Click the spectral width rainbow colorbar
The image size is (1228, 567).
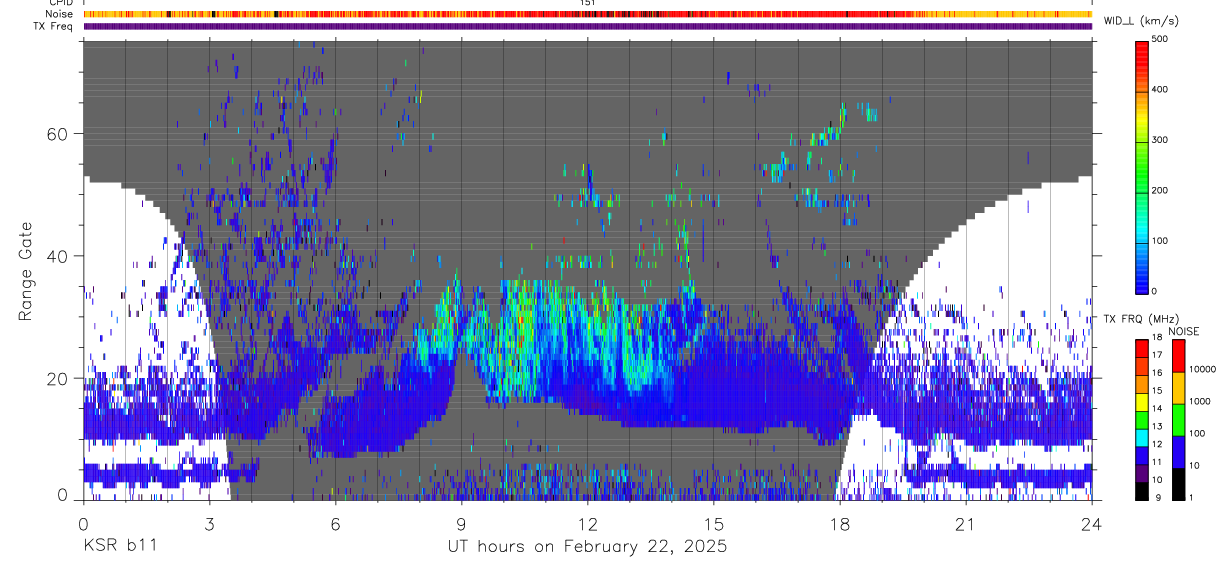pyautogui.click(x=1141, y=166)
